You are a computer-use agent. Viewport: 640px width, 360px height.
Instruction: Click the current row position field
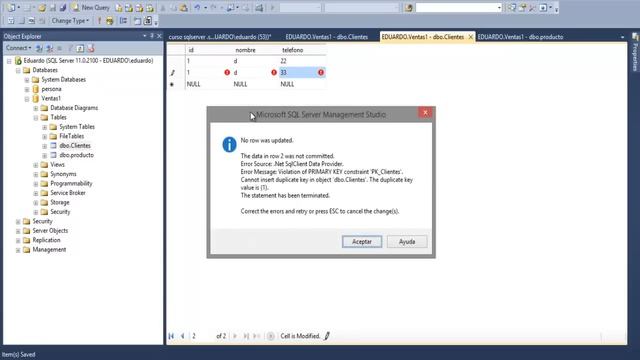tap(202, 336)
